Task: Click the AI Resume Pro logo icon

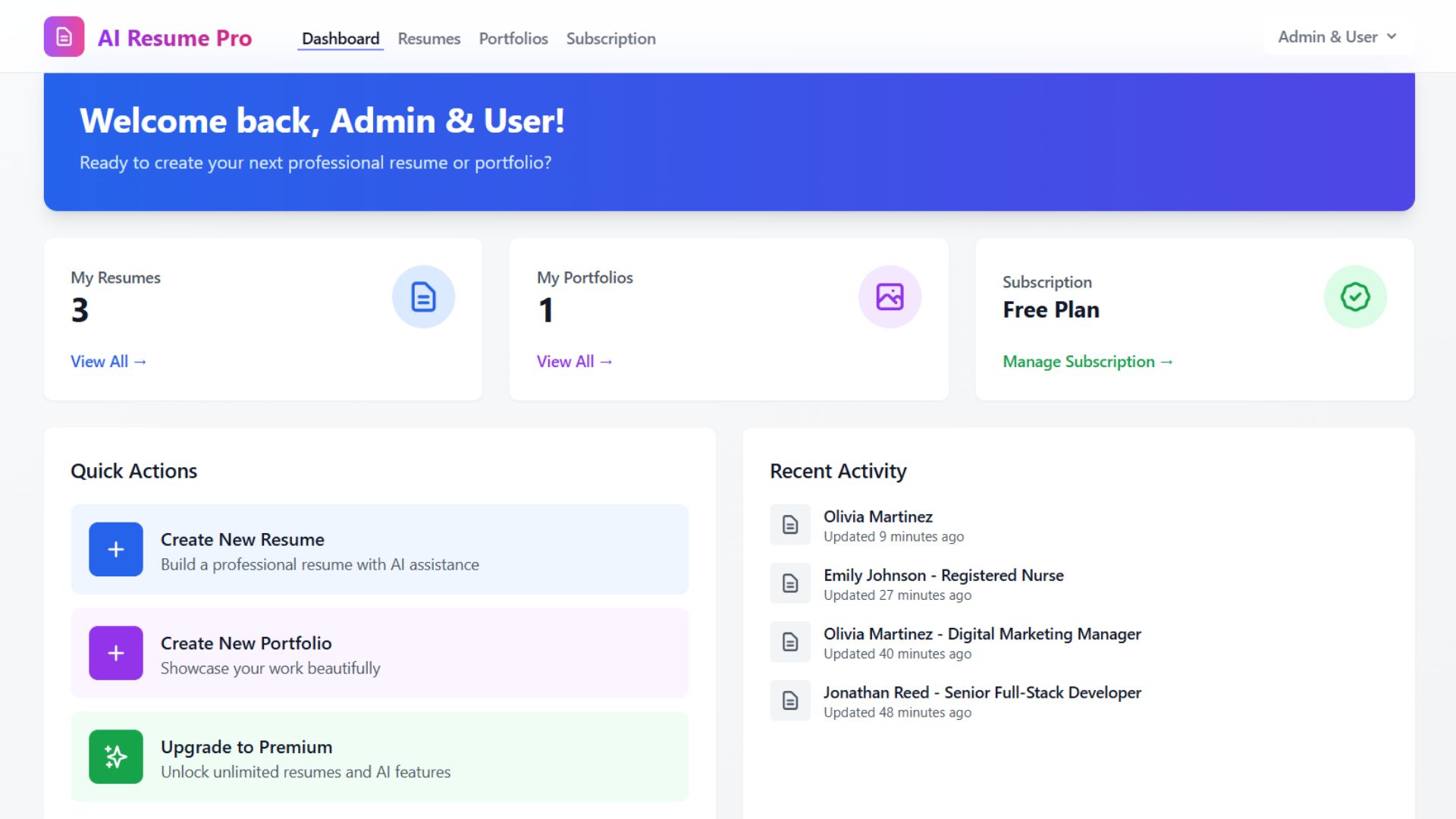Action: pos(64,37)
